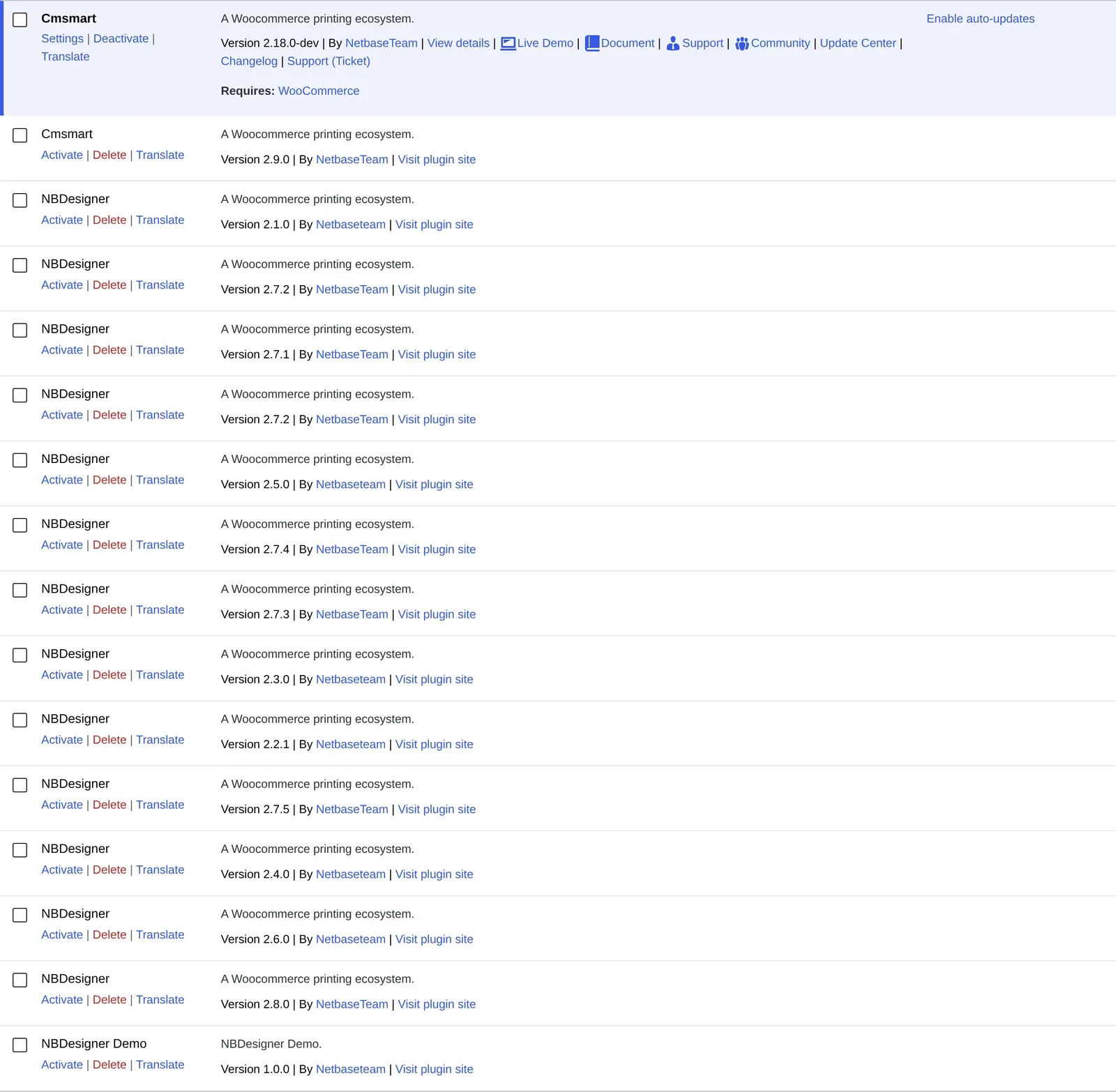This screenshot has width=1116, height=1092.
Task: Open the Changelog link
Action: [x=249, y=61]
